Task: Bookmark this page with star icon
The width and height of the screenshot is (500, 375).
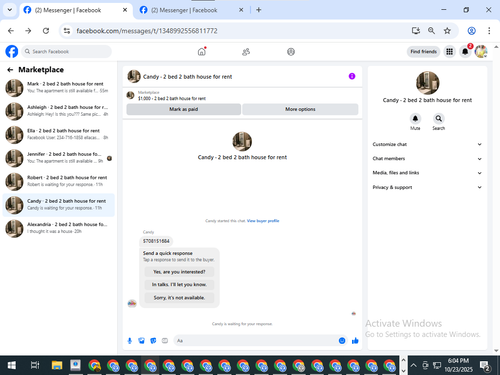Action: click(x=447, y=31)
